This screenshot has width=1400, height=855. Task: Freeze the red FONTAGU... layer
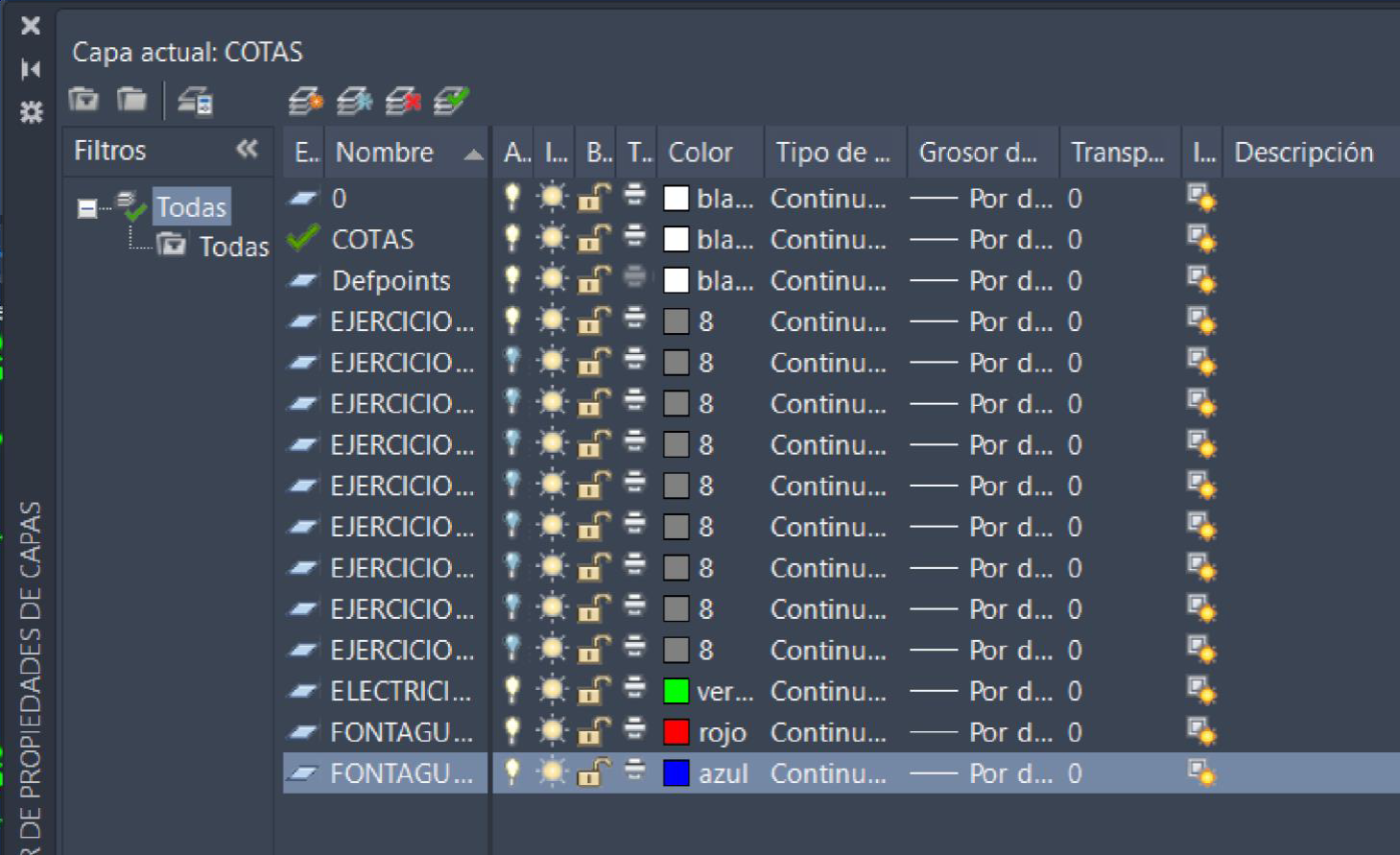[553, 731]
